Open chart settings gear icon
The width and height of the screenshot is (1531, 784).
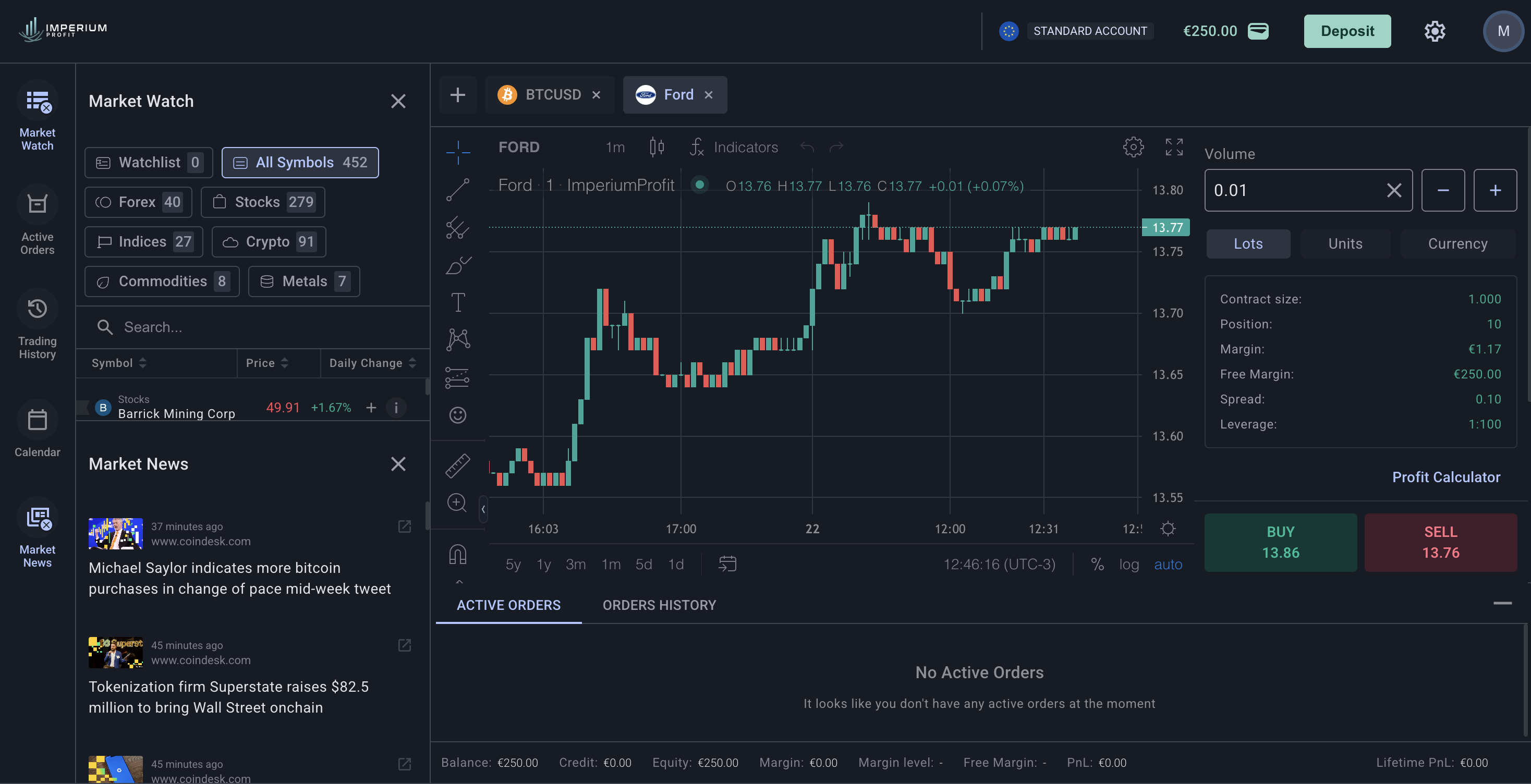pyautogui.click(x=1133, y=146)
